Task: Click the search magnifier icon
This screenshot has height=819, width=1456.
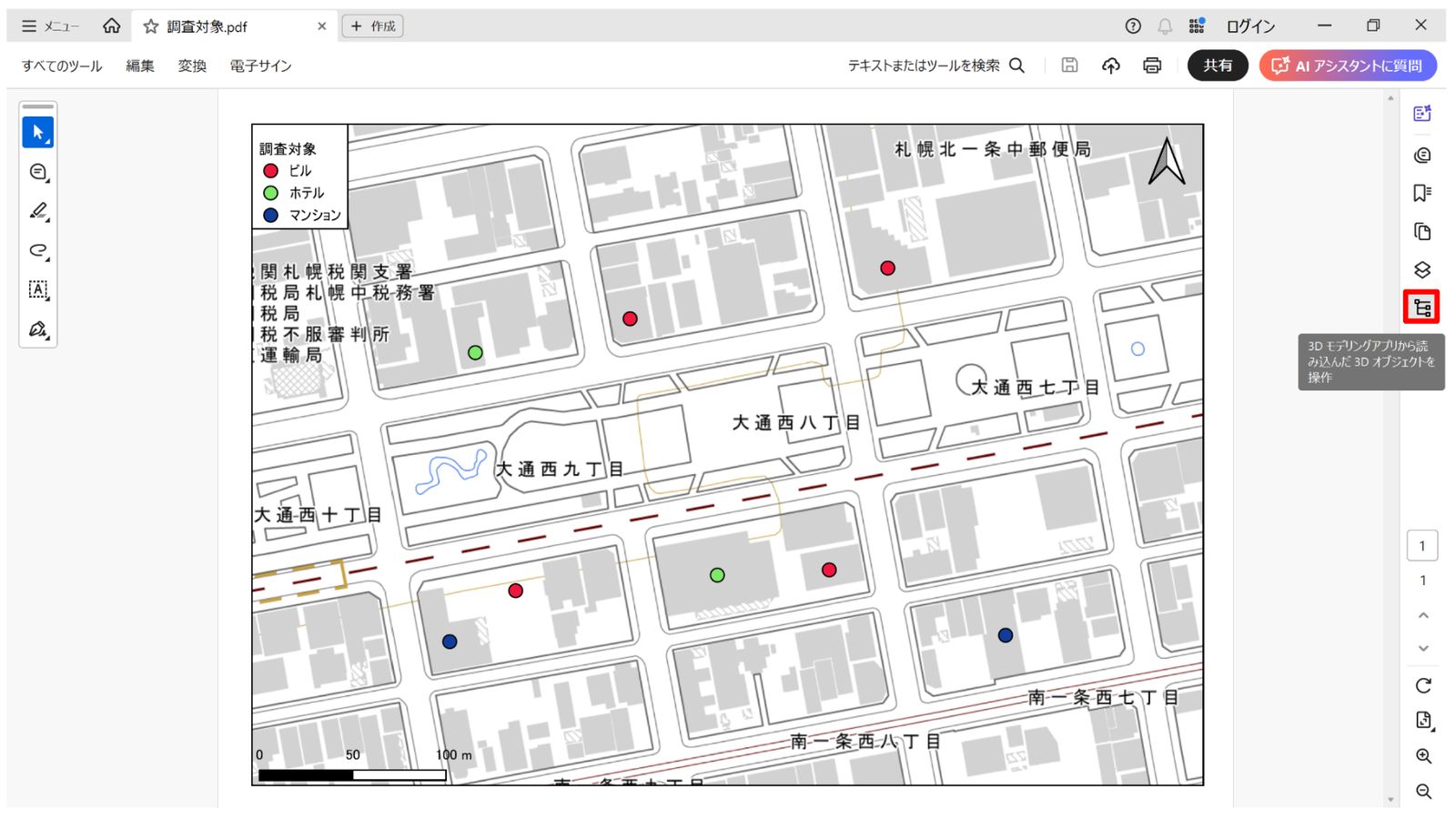Action: (1017, 66)
